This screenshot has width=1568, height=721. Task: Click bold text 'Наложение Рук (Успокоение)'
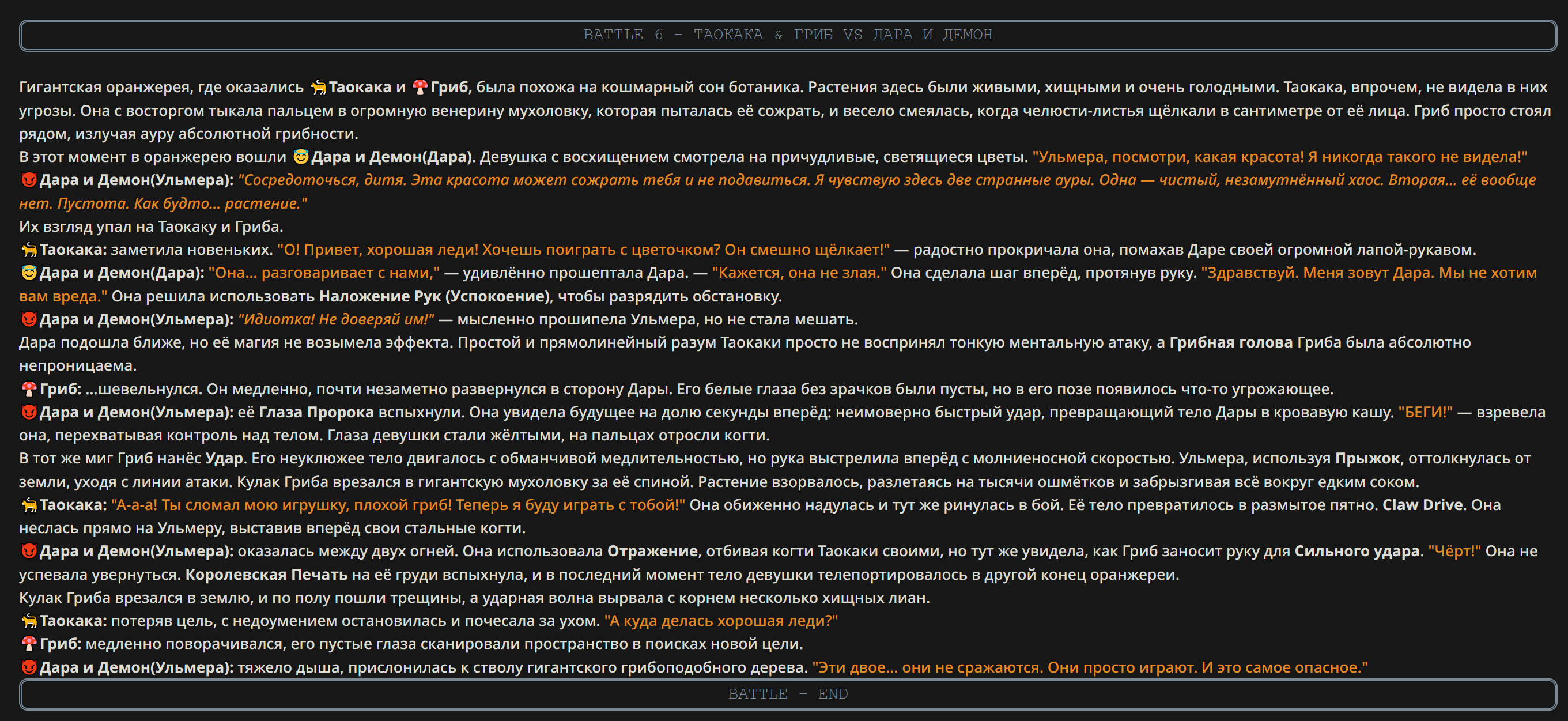point(434,297)
